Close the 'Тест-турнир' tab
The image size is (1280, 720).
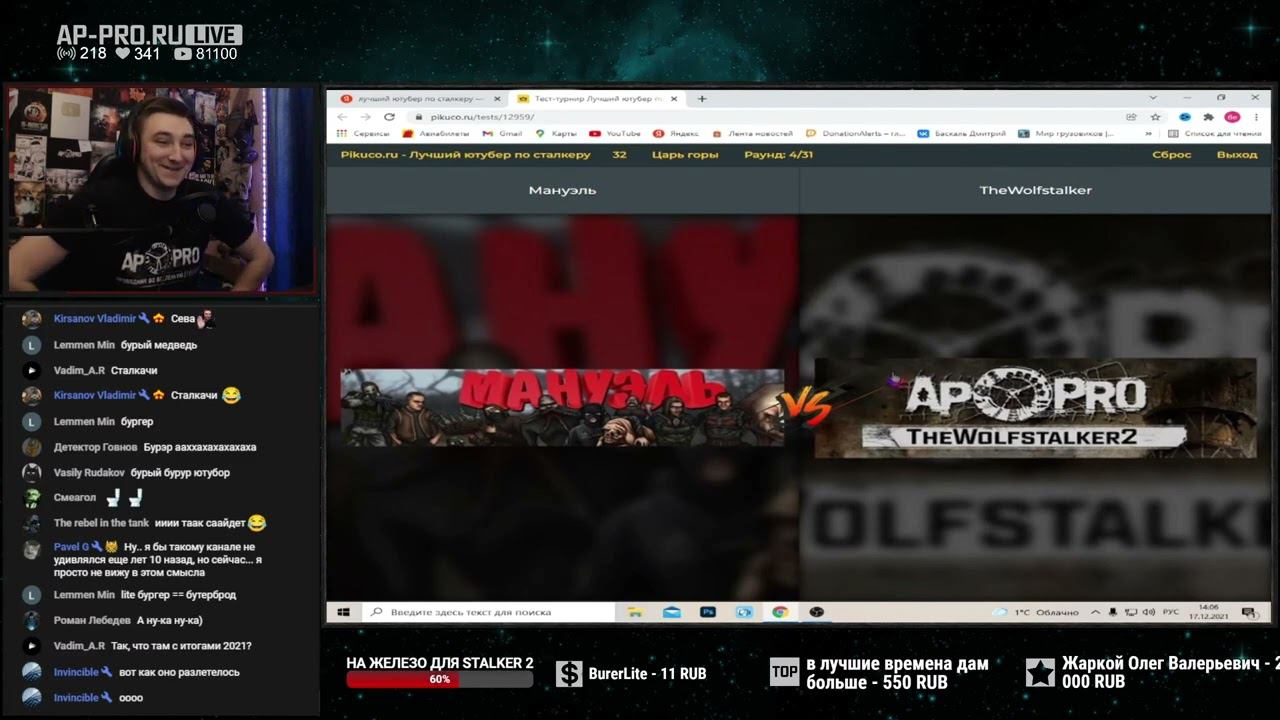pyautogui.click(x=675, y=99)
